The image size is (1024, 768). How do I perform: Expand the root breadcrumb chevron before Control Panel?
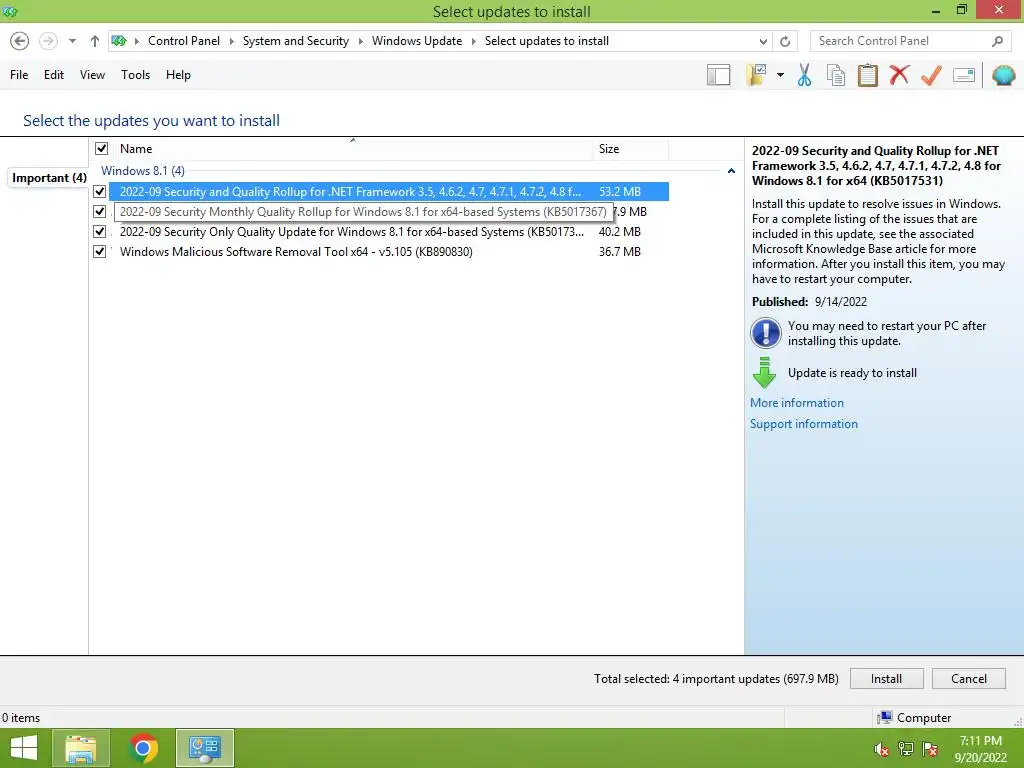pyautogui.click(x=136, y=41)
